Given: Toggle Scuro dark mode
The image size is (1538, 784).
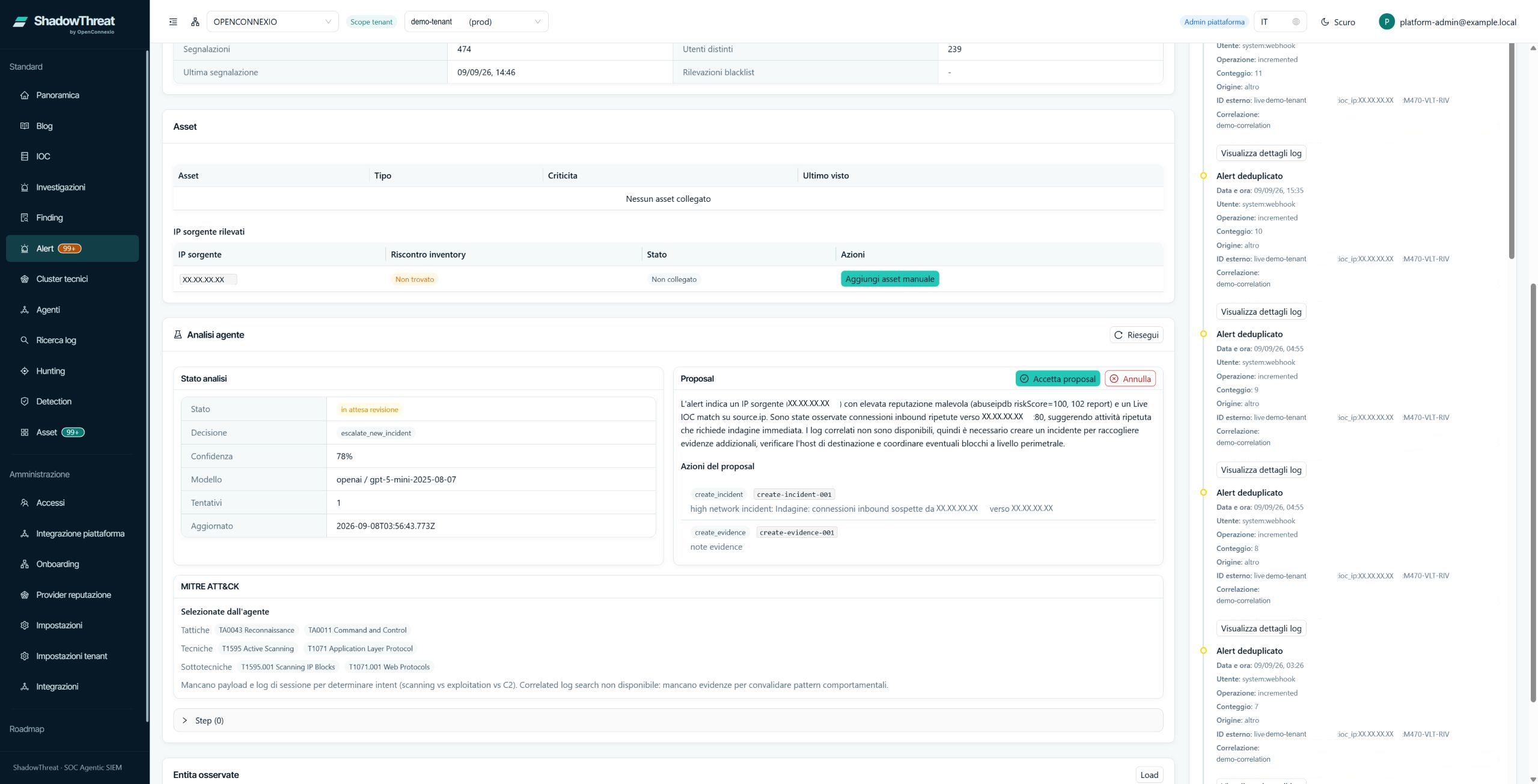Looking at the screenshot, I should tap(1338, 22).
